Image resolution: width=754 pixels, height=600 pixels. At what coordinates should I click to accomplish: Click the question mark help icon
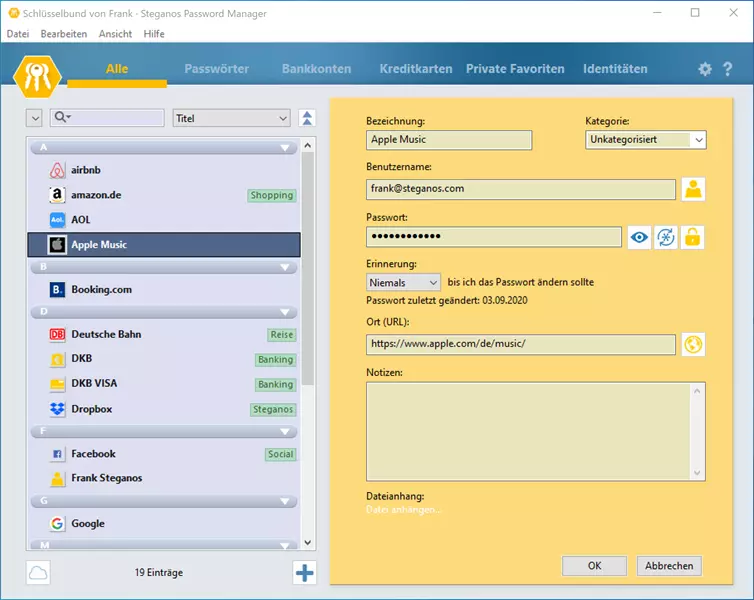(728, 69)
